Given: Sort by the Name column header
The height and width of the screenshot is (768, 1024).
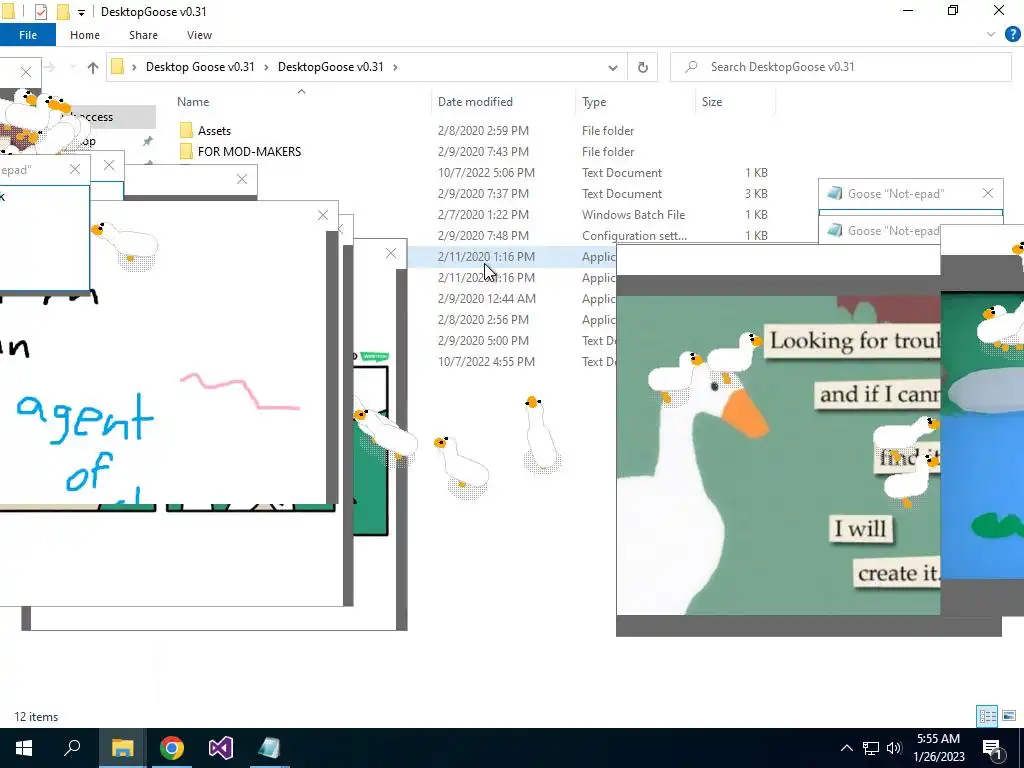Looking at the screenshot, I should tap(193, 102).
